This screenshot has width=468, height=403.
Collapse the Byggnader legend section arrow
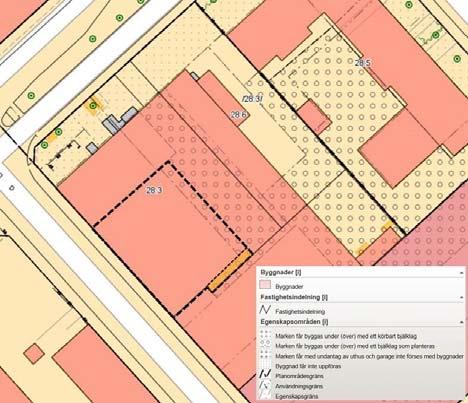[x=461, y=273]
